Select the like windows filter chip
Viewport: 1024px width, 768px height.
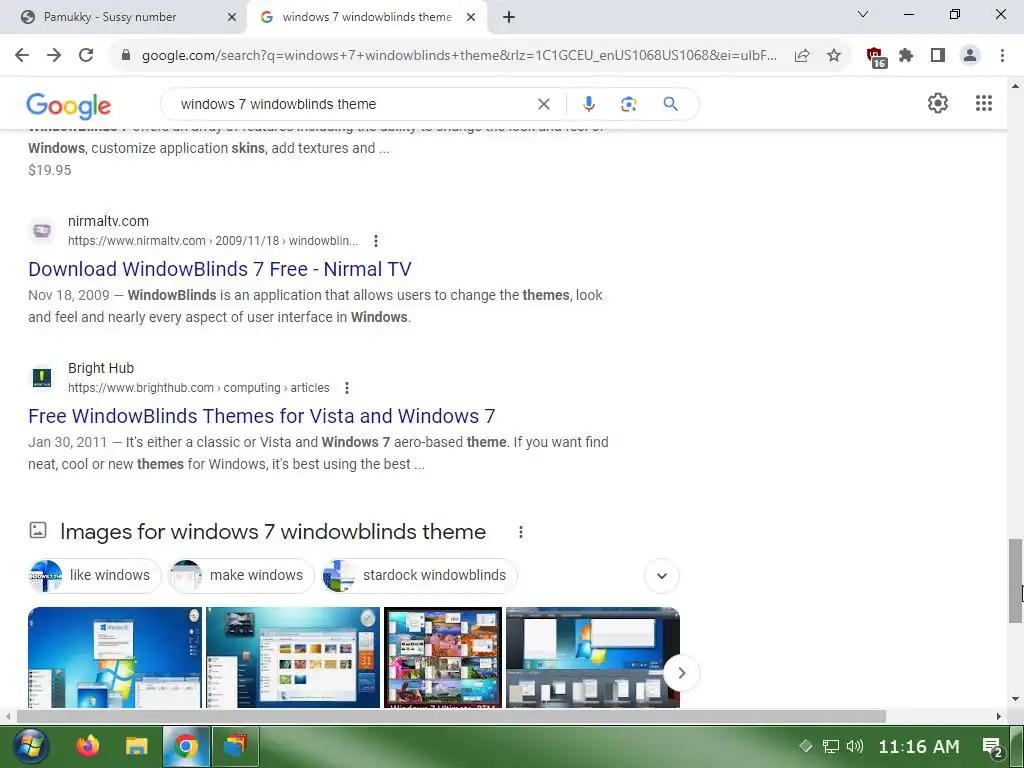coord(95,575)
